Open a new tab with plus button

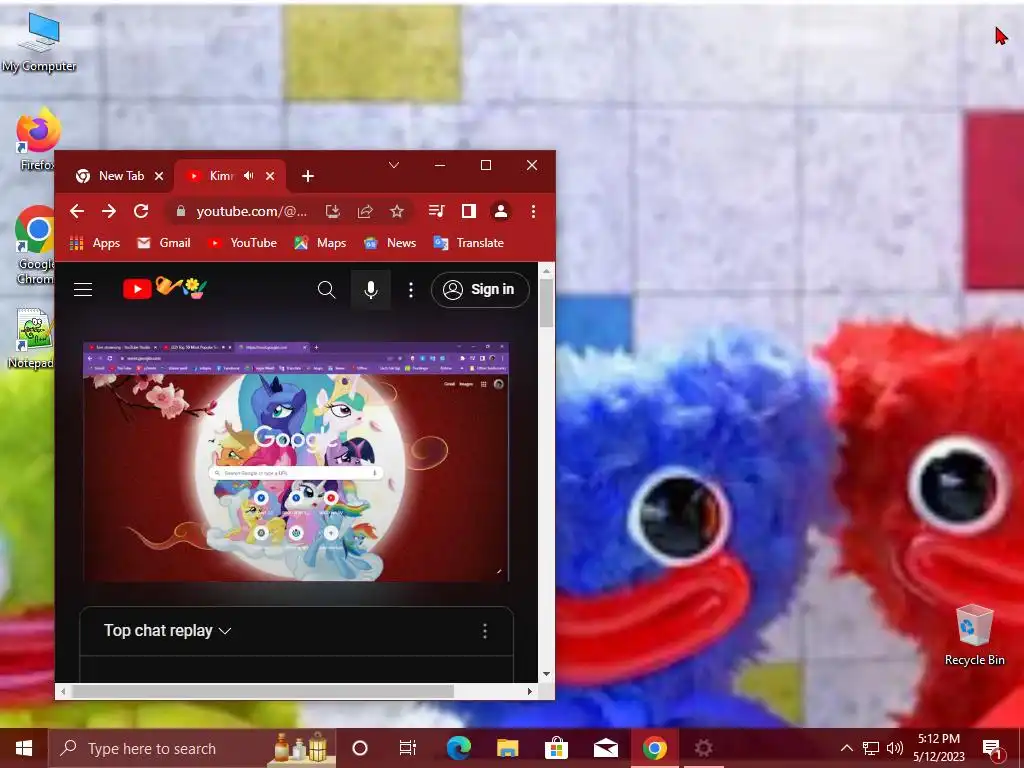click(x=308, y=176)
